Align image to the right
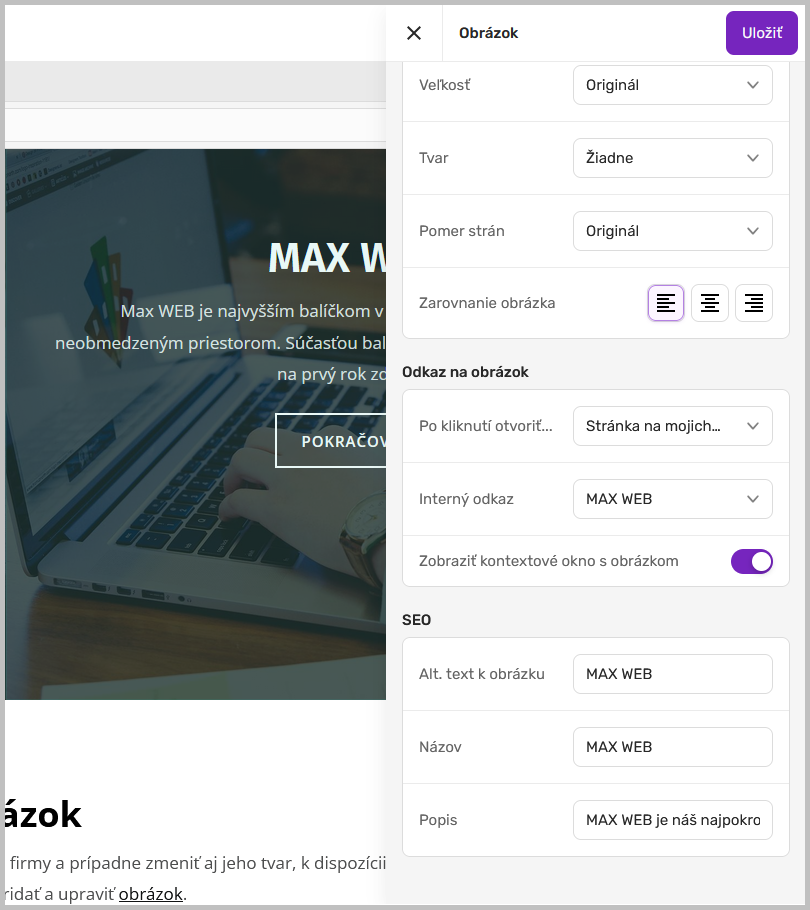 coord(754,303)
